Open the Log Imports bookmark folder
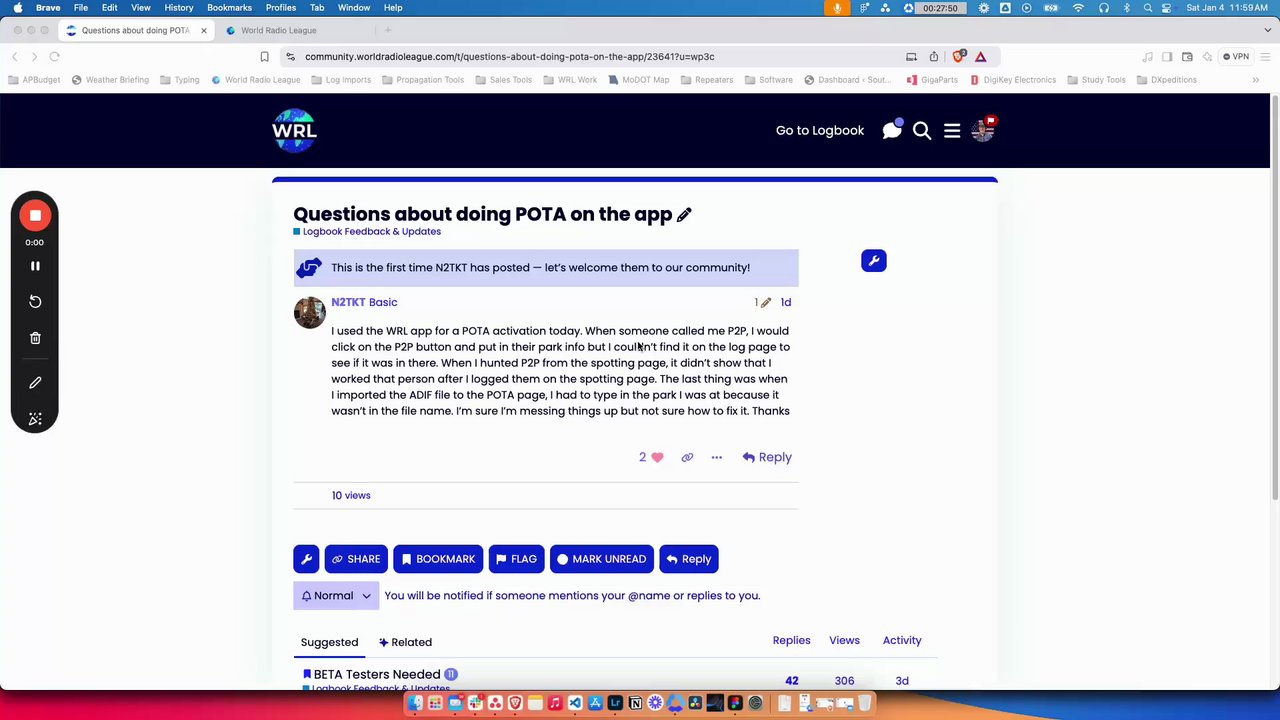 tap(341, 80)
